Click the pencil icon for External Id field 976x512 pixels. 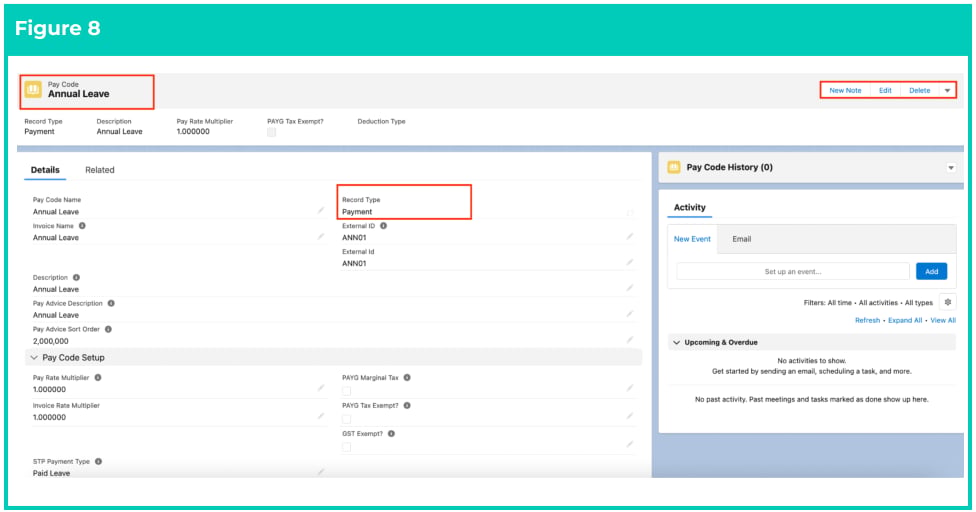click(x=630, y=262)
